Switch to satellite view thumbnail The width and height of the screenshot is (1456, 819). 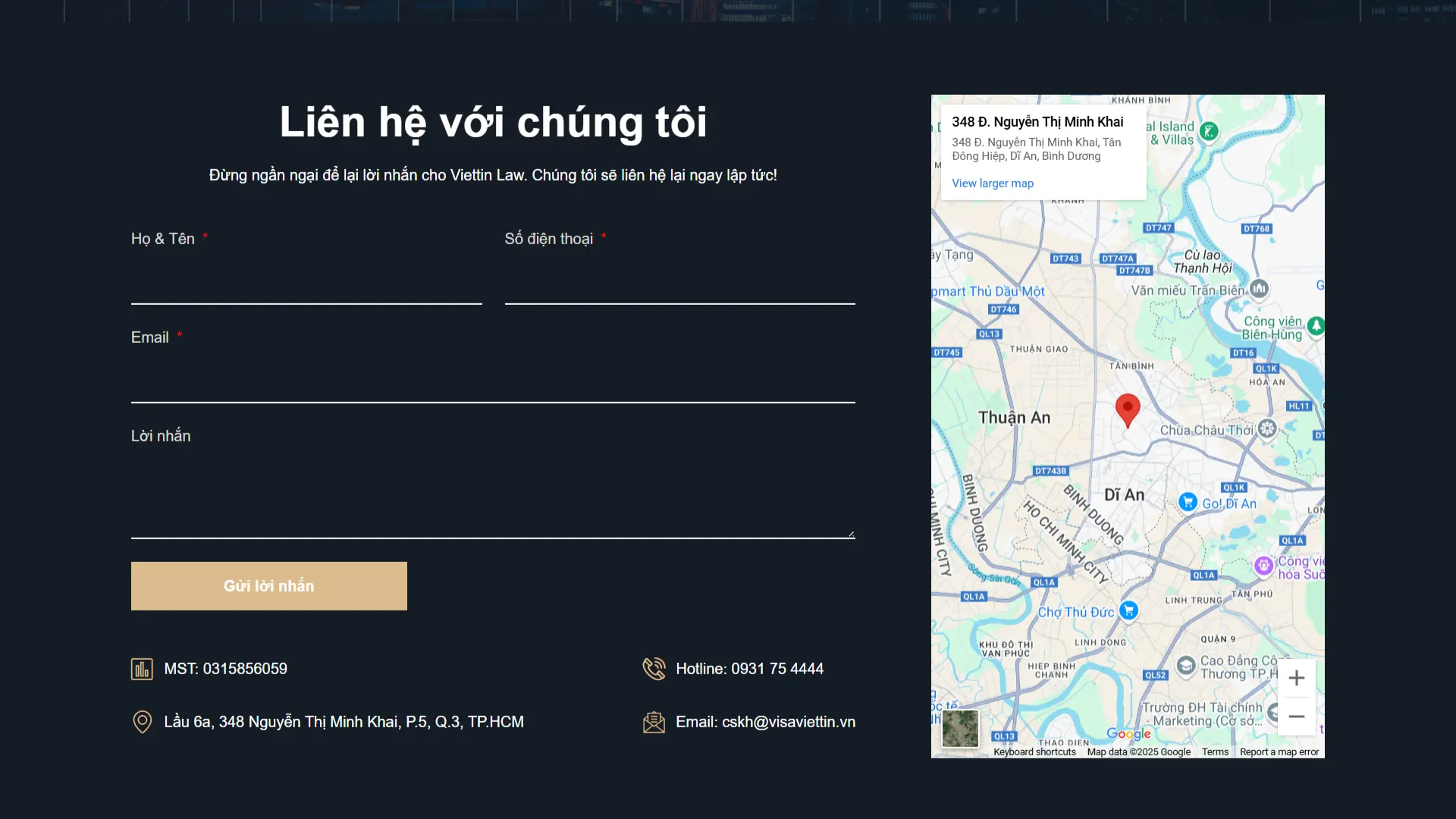coord(960,729)
